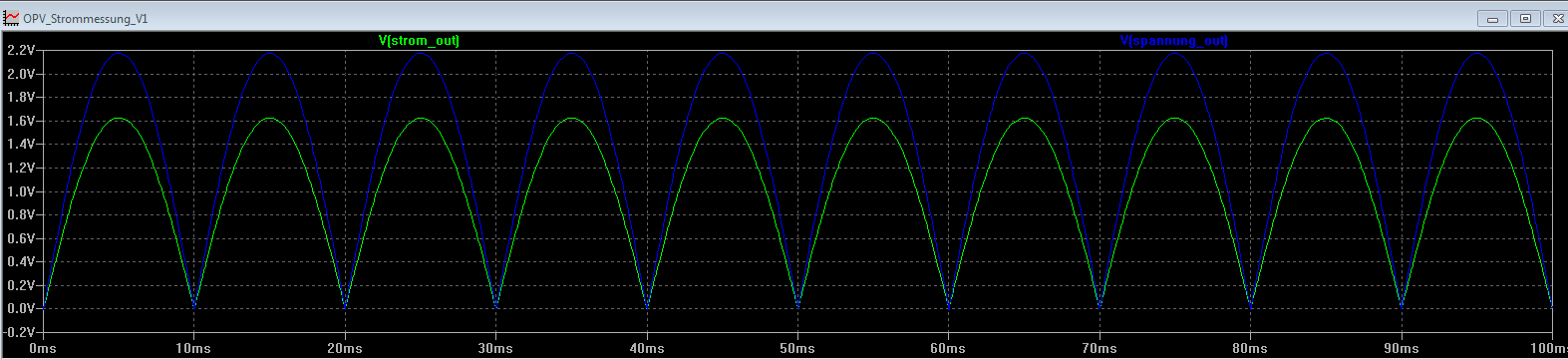
Task: Click the 70ms label on time axis
Action: [x=1099, y=349]
